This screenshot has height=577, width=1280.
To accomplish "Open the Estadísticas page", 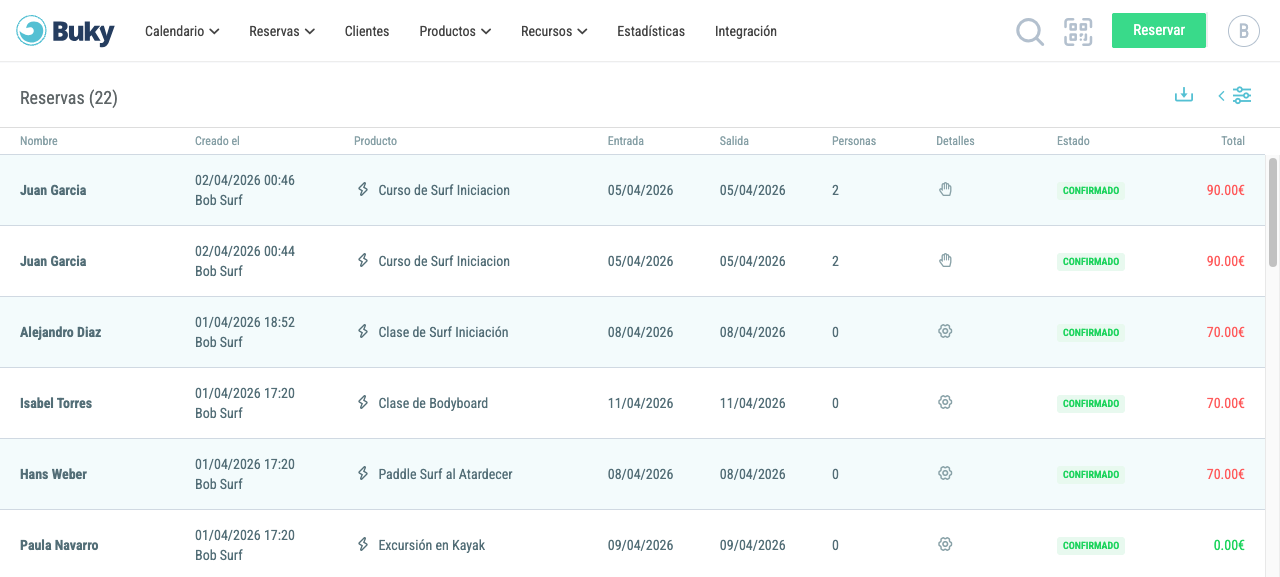I will coord(651,31).
